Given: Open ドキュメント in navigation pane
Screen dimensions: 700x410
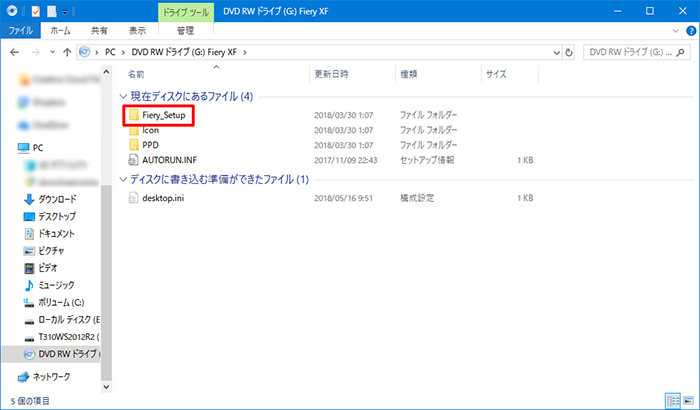Looking at the screenshot, I should coord(49,234).
